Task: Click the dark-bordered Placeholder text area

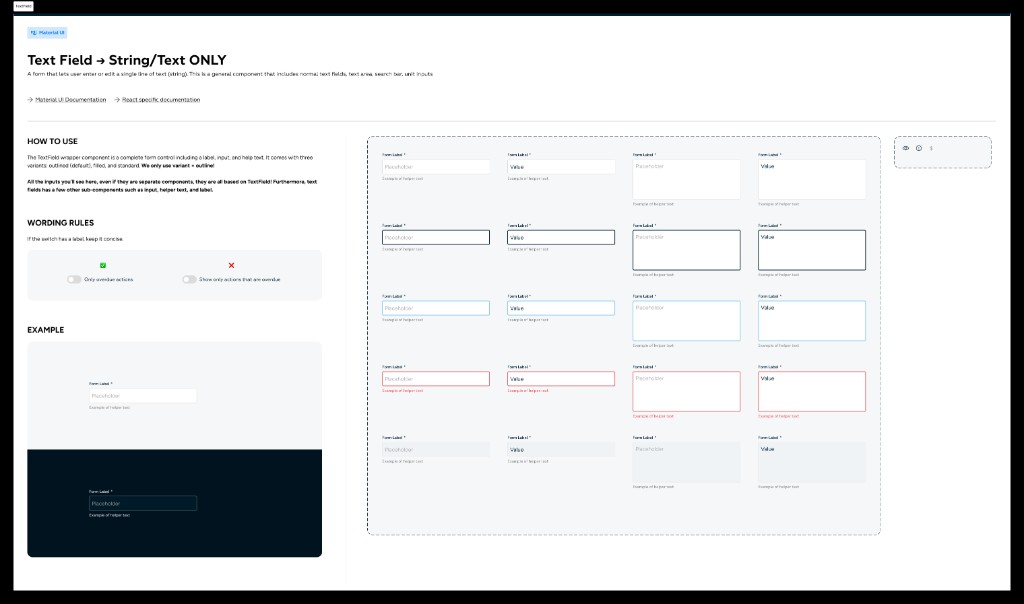Action: [686, 250]
